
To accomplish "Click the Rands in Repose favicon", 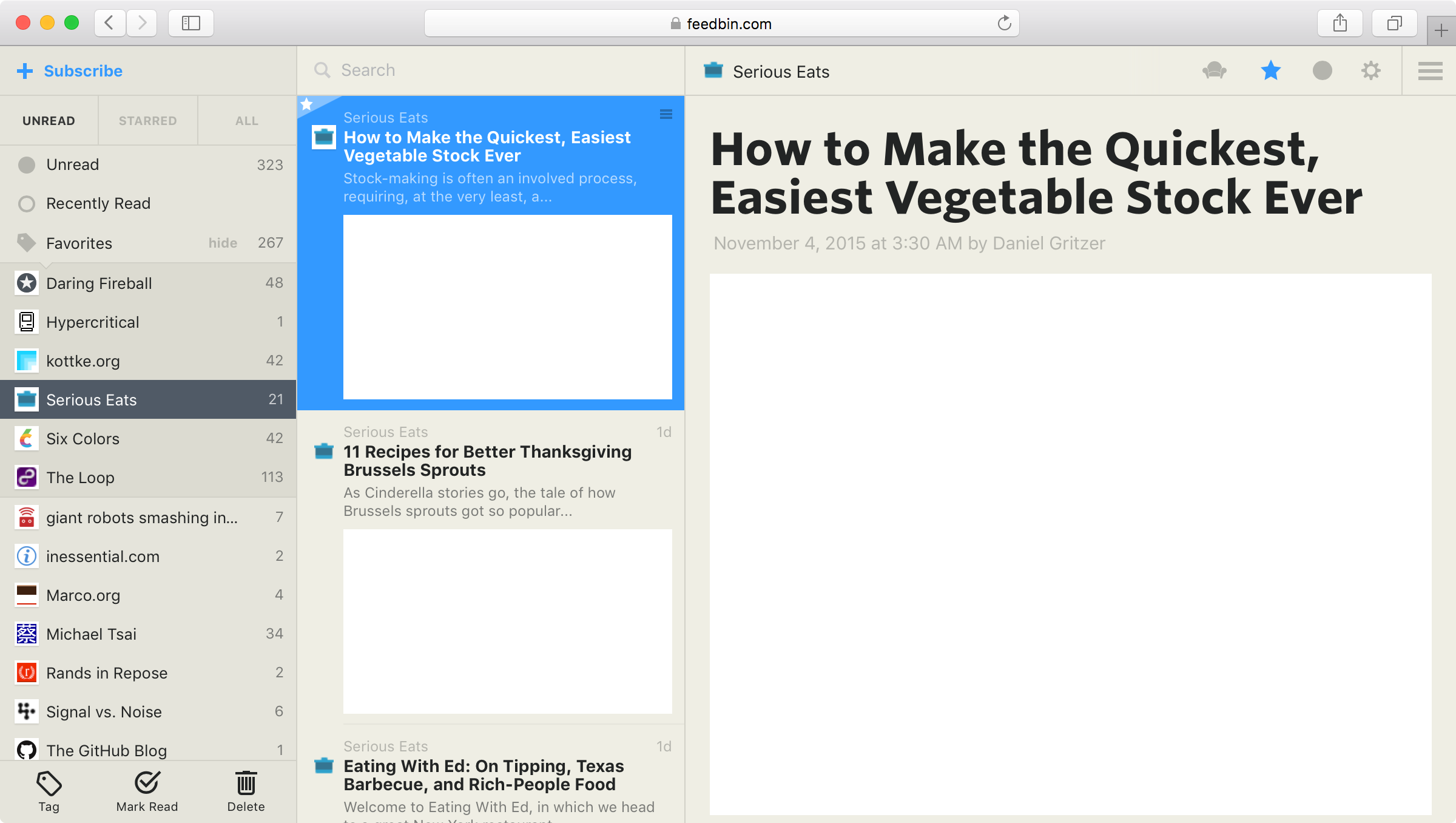I will [27, 672].
